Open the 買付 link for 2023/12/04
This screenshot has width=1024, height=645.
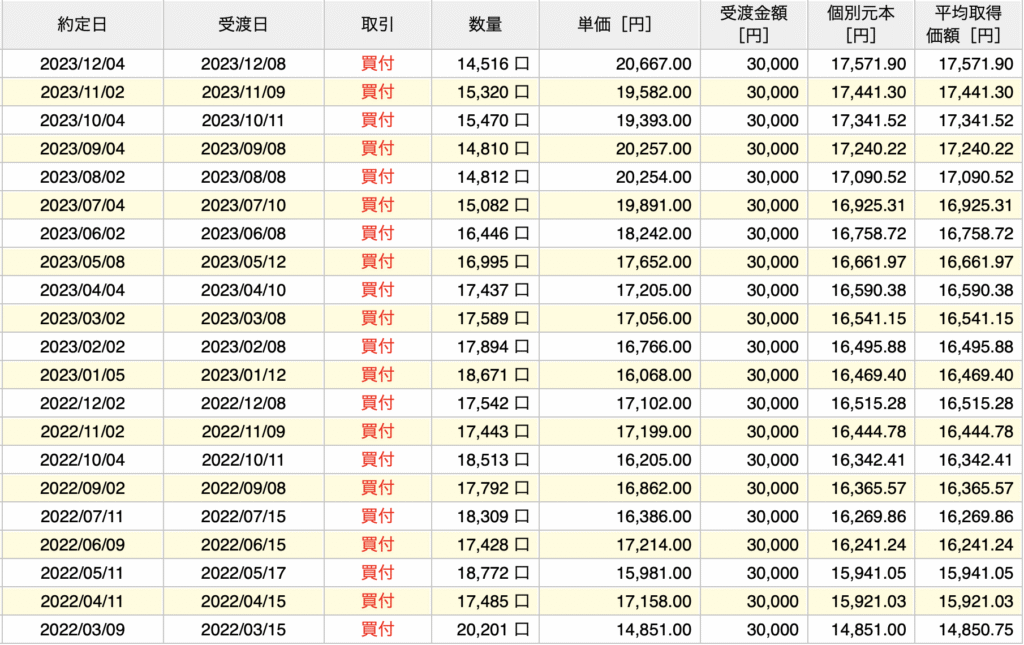click(x=377, y=64)
